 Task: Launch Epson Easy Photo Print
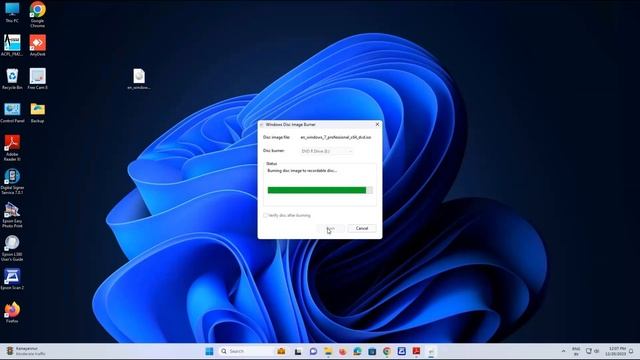[12, 215]
